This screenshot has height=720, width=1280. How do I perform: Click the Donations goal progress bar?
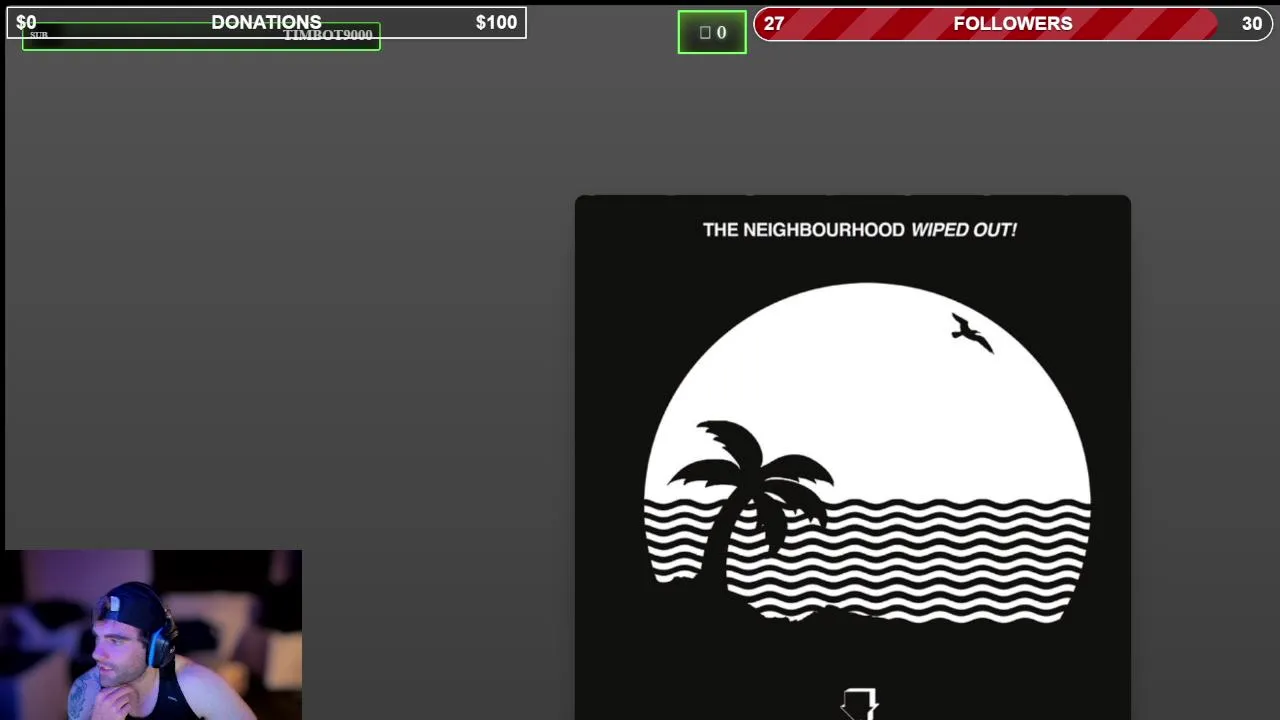coord(266,22)
